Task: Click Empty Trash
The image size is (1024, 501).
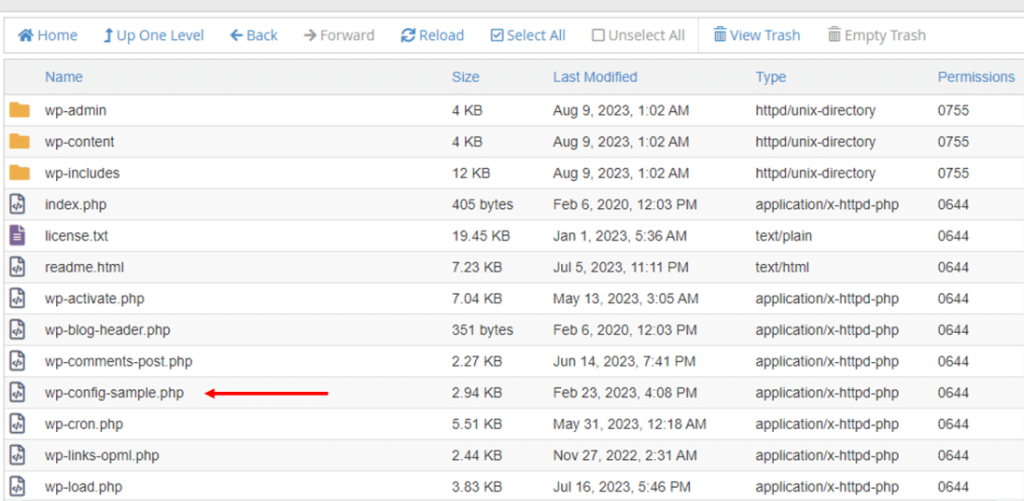Action: click(x=877, y=35)
